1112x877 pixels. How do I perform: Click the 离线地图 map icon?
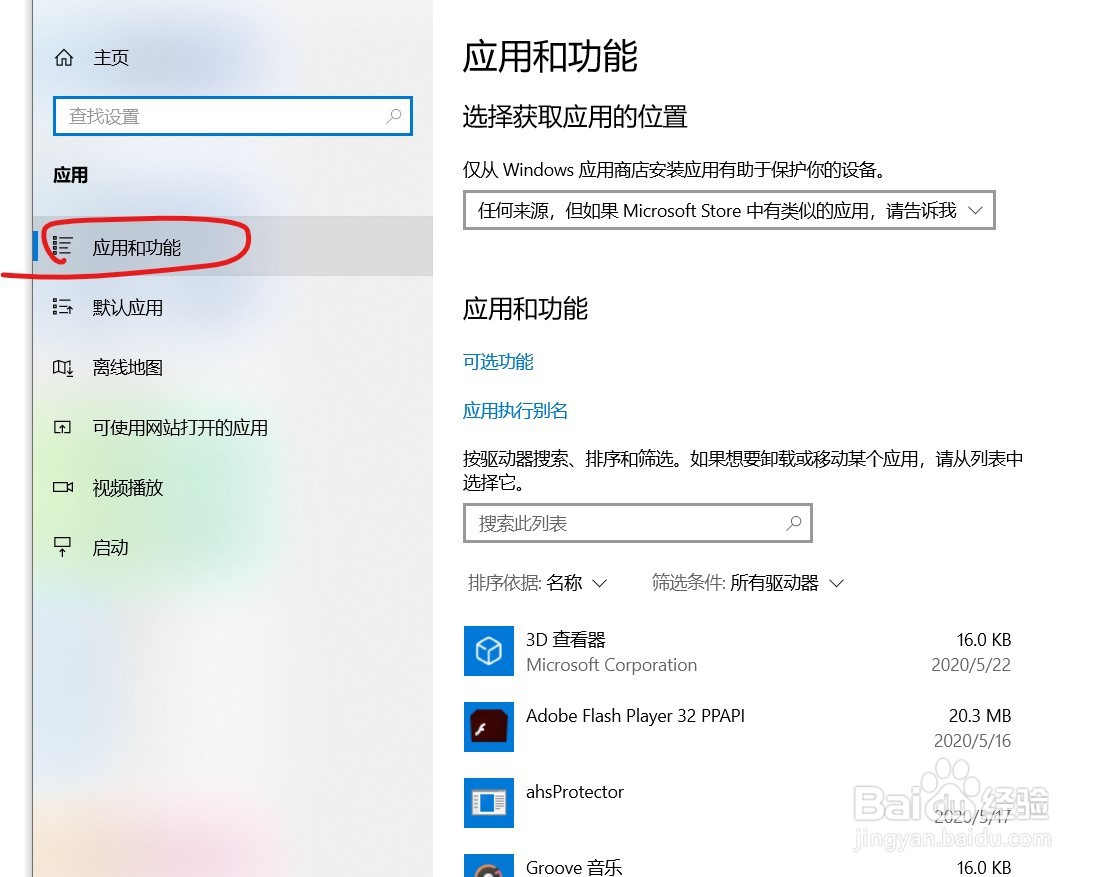tap(62, 367)
